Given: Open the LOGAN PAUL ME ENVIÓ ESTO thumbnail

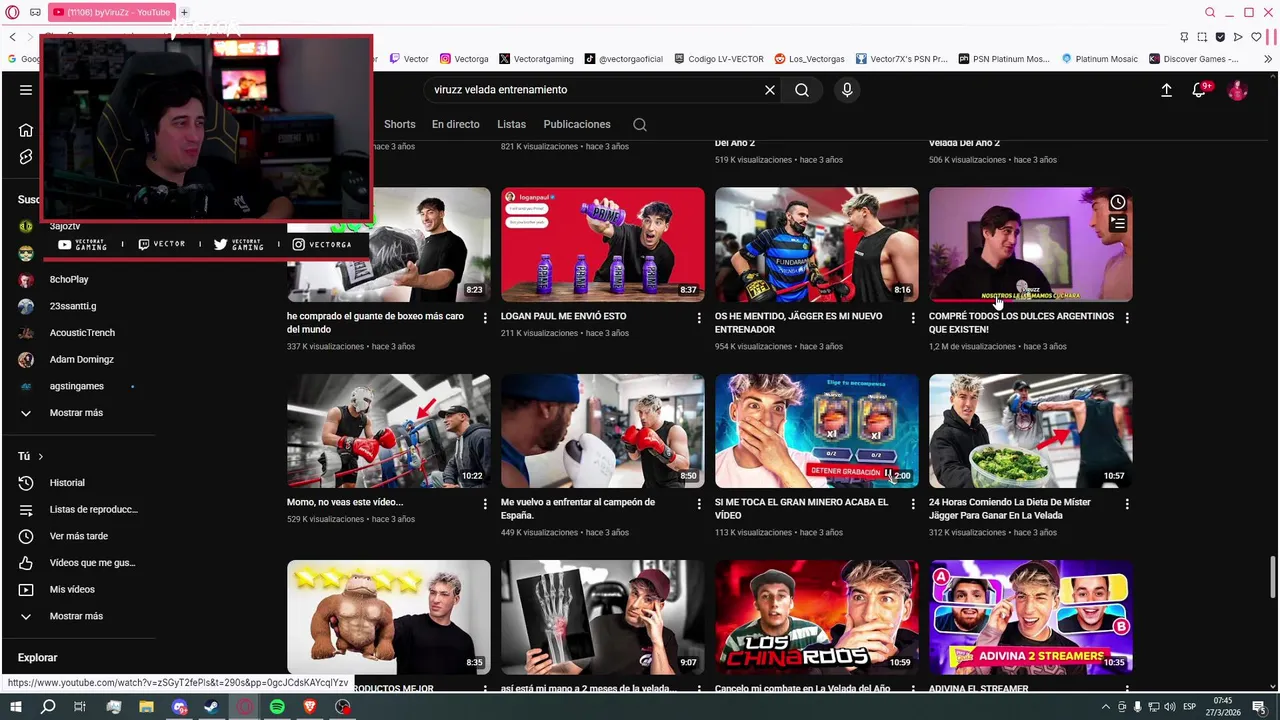Looking at the screenshot, I should pyautogui.click(x=603, y=245).
